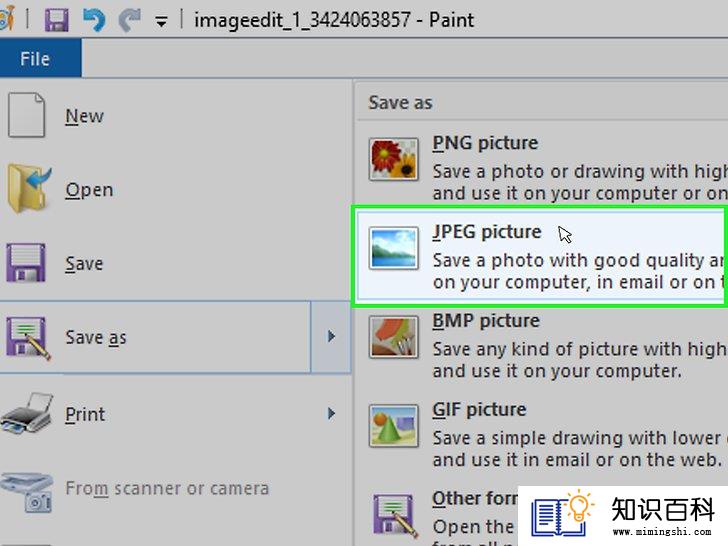
Task: Click the Save as menu item label
Action: (96, 338)
